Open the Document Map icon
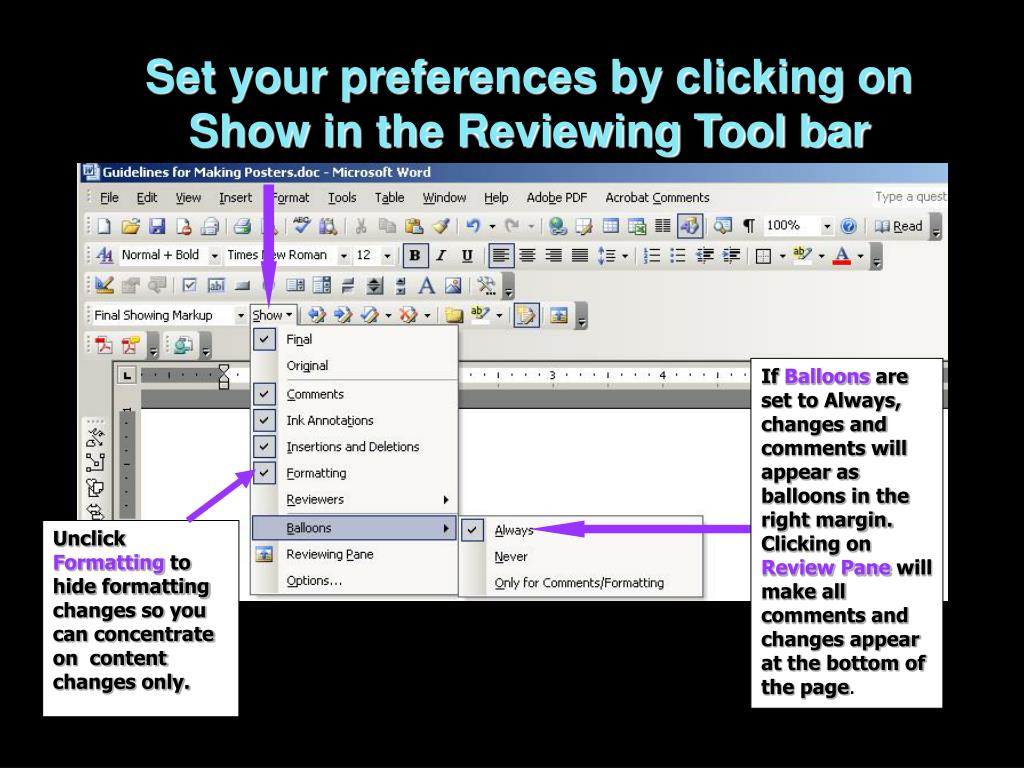This screenshot has width=1024, height=768. click(x=722, y=227)
